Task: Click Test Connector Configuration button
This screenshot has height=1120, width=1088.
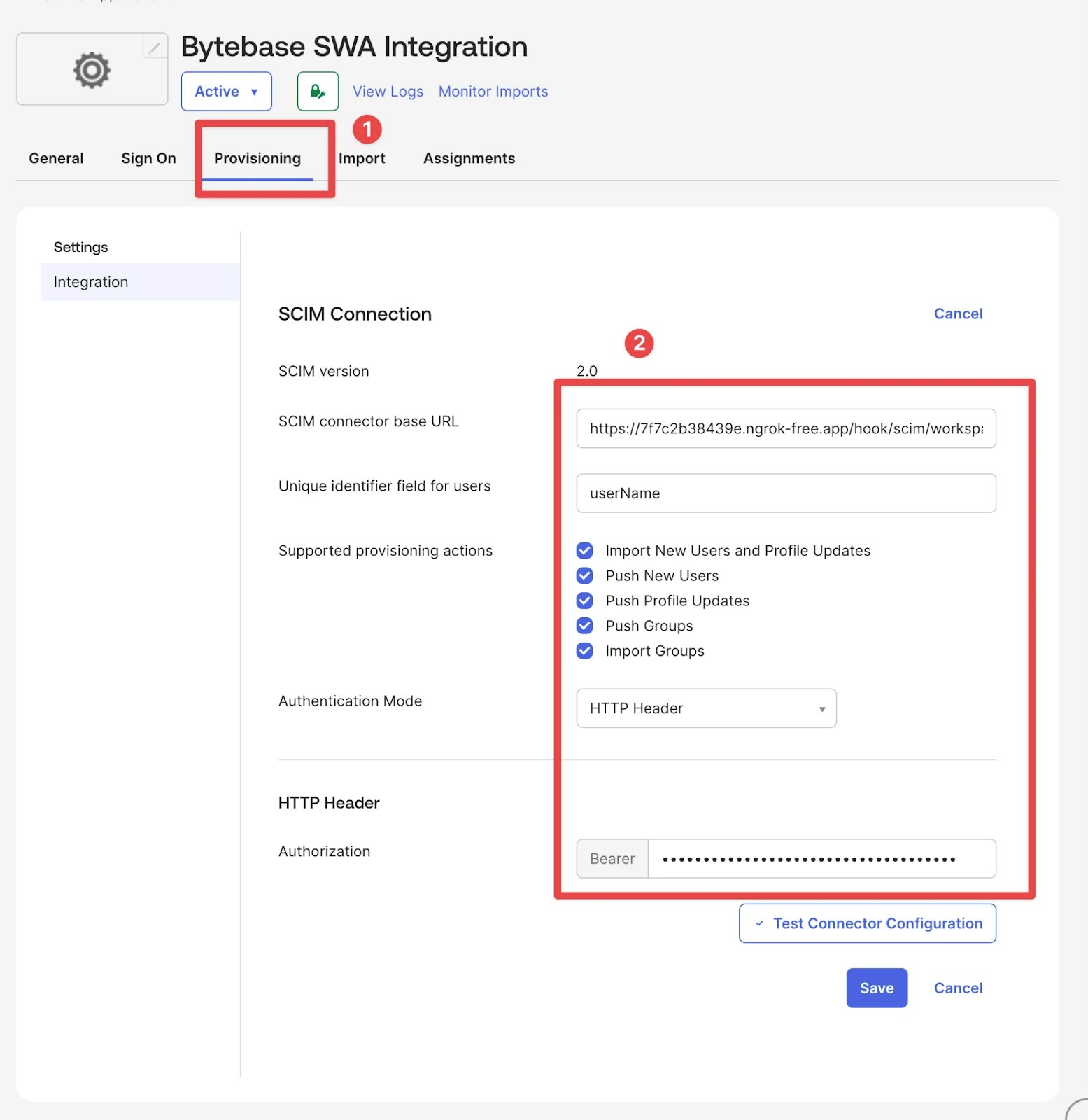Action: coord(868,923)
